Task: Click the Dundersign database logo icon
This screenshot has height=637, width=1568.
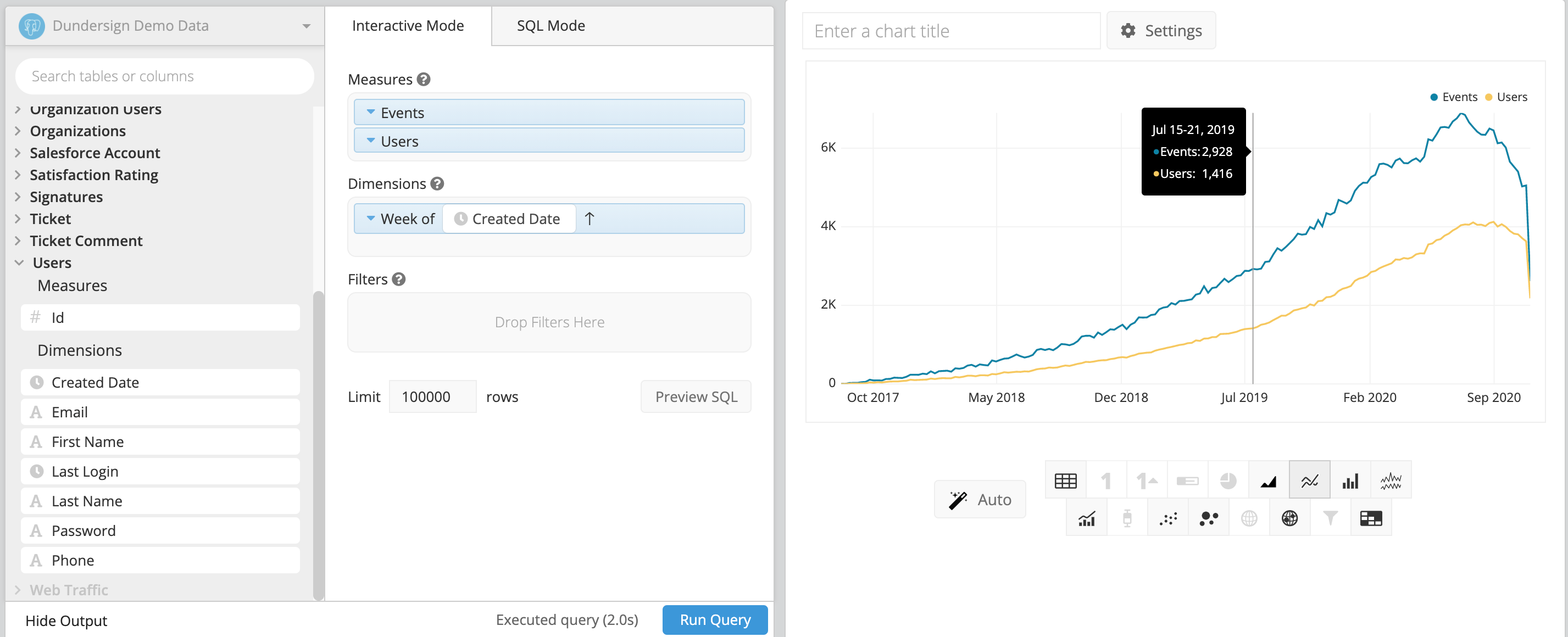Action: pyautogui.click(x=32, y=26)
